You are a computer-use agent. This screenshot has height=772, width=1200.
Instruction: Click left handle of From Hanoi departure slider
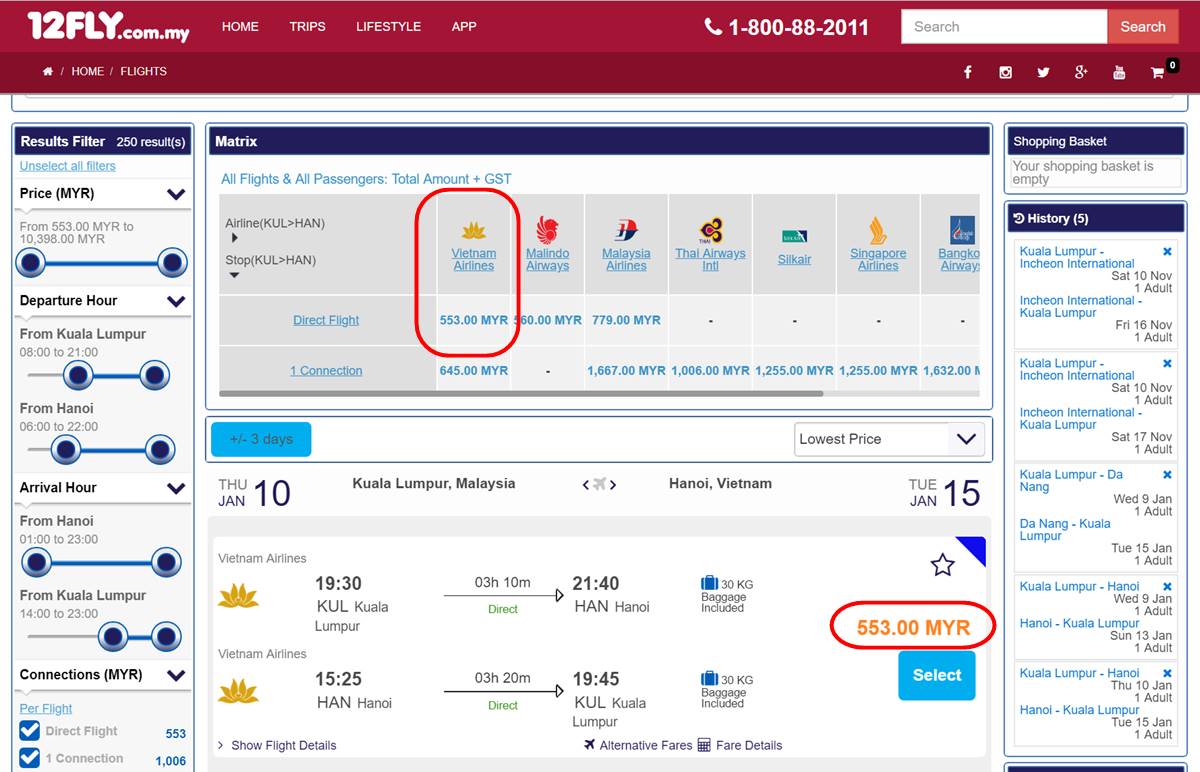65,450
